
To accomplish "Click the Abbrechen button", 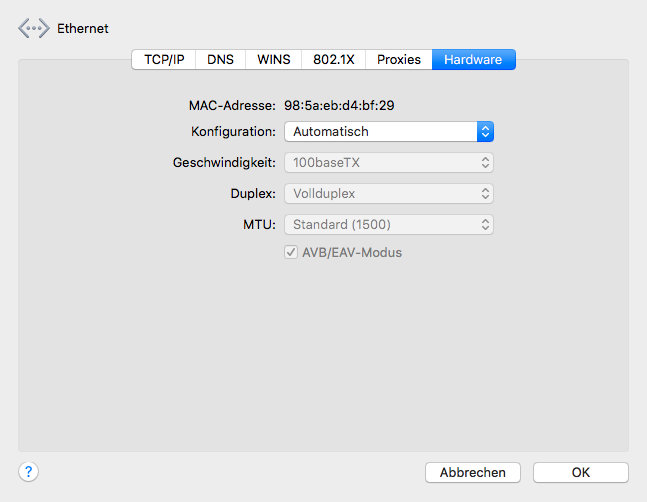I will point(473,472).
